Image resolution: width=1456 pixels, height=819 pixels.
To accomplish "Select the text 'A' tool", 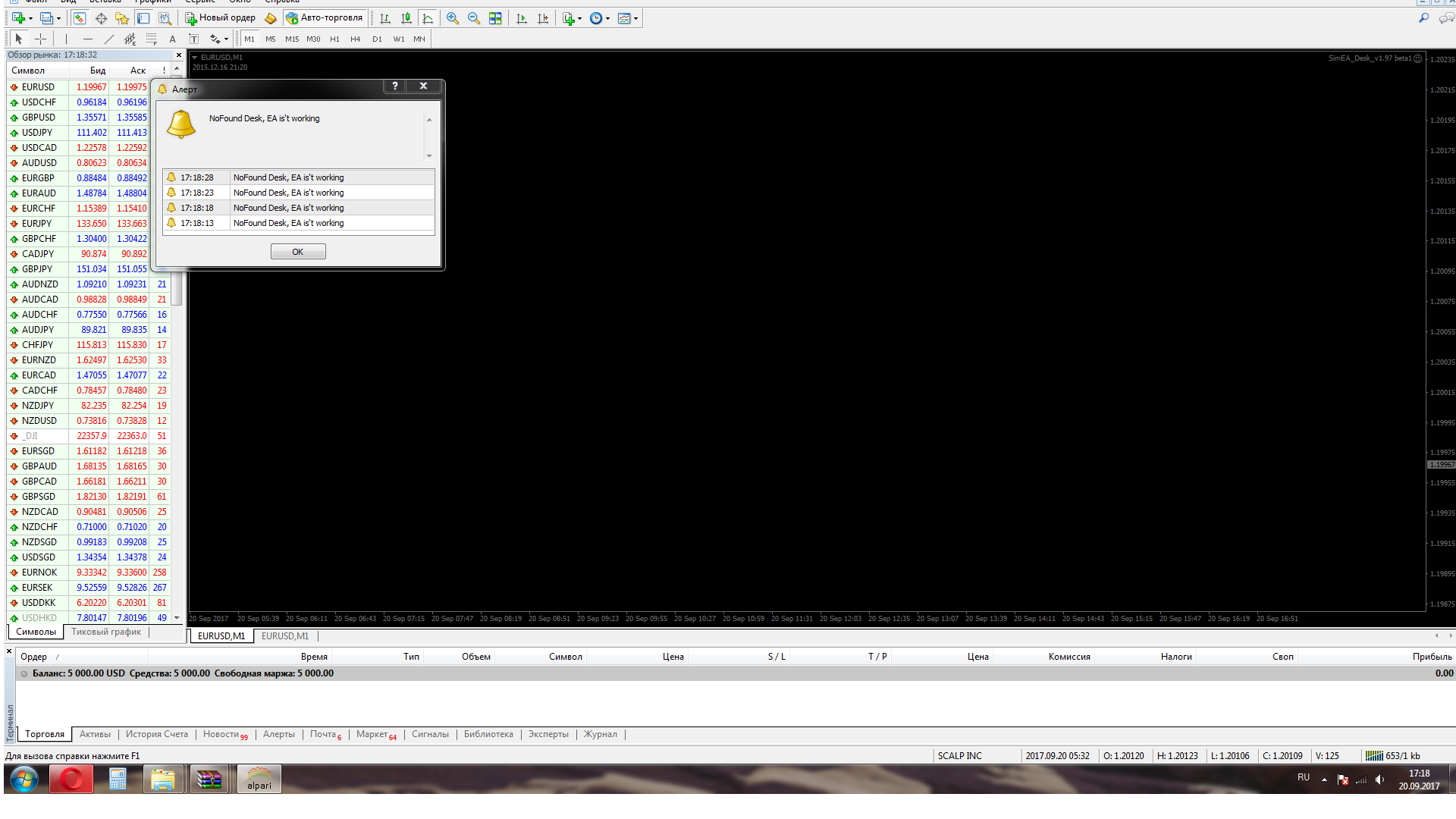I will (x=173, y=39).
